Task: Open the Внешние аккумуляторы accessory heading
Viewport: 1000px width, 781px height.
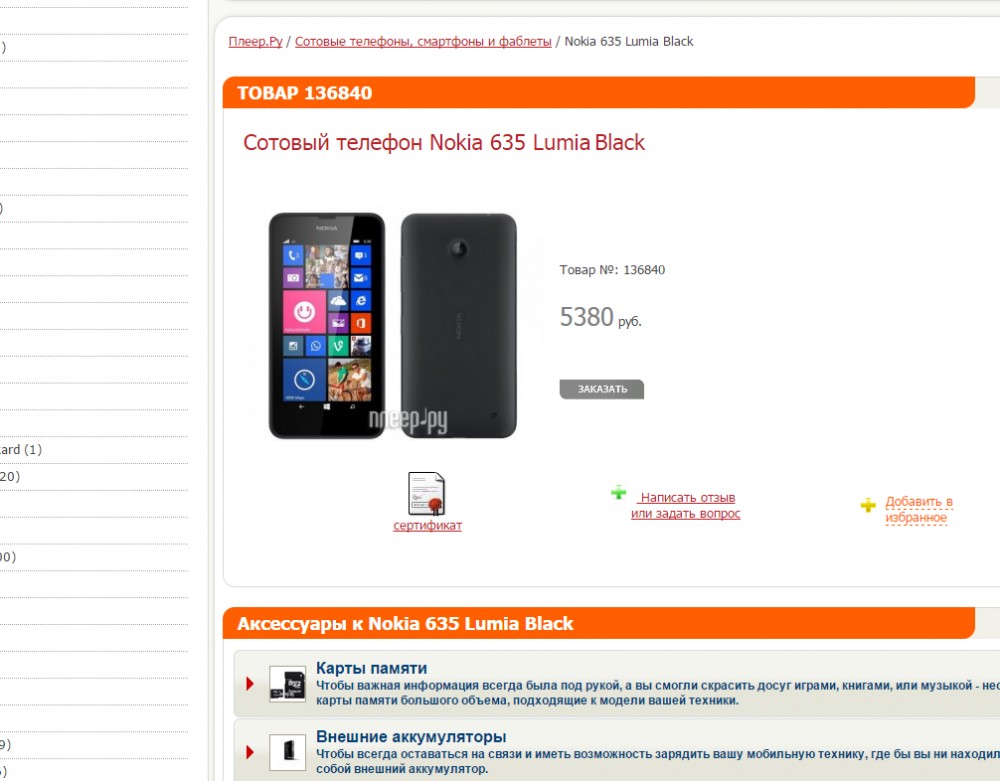Action: coord(411,736)
